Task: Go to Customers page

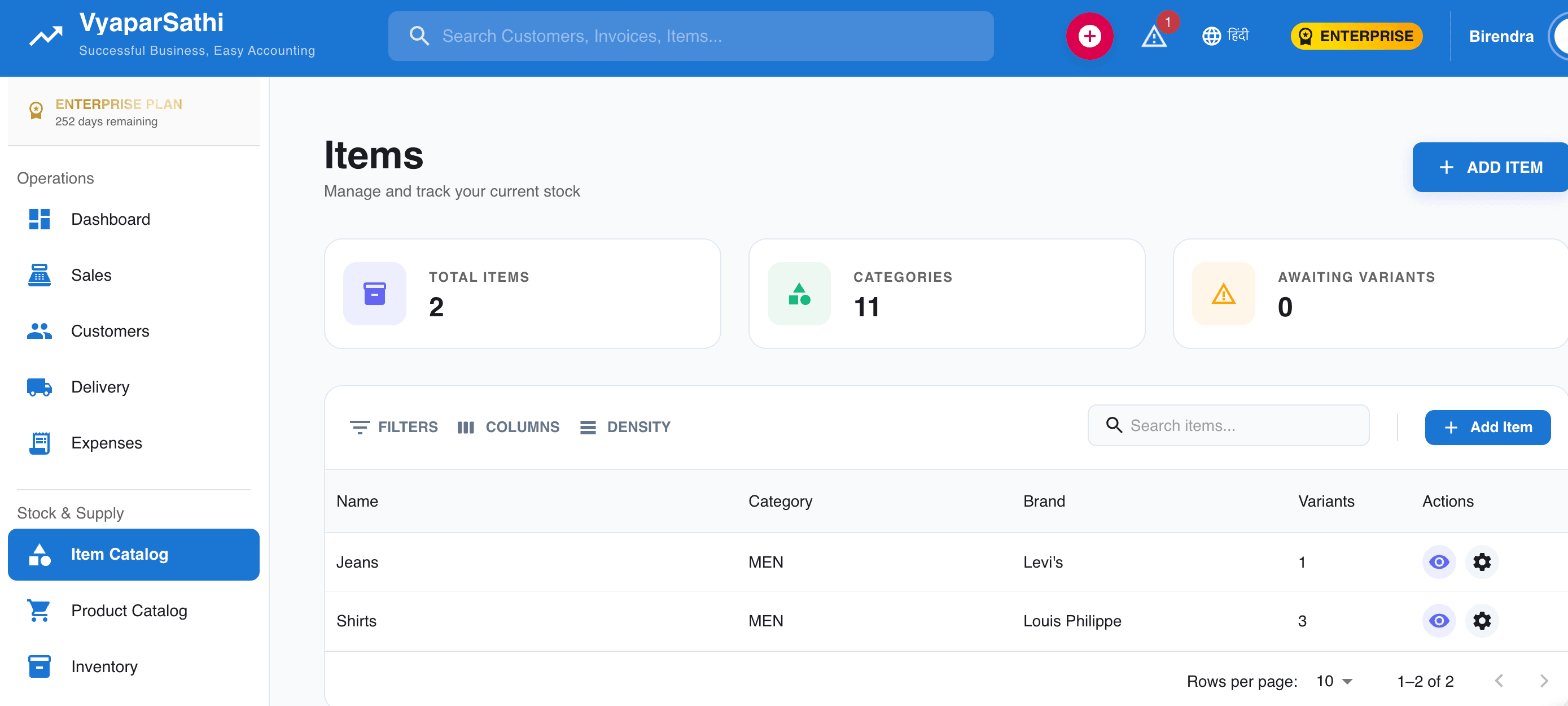Action: click(x=133, y=332)
